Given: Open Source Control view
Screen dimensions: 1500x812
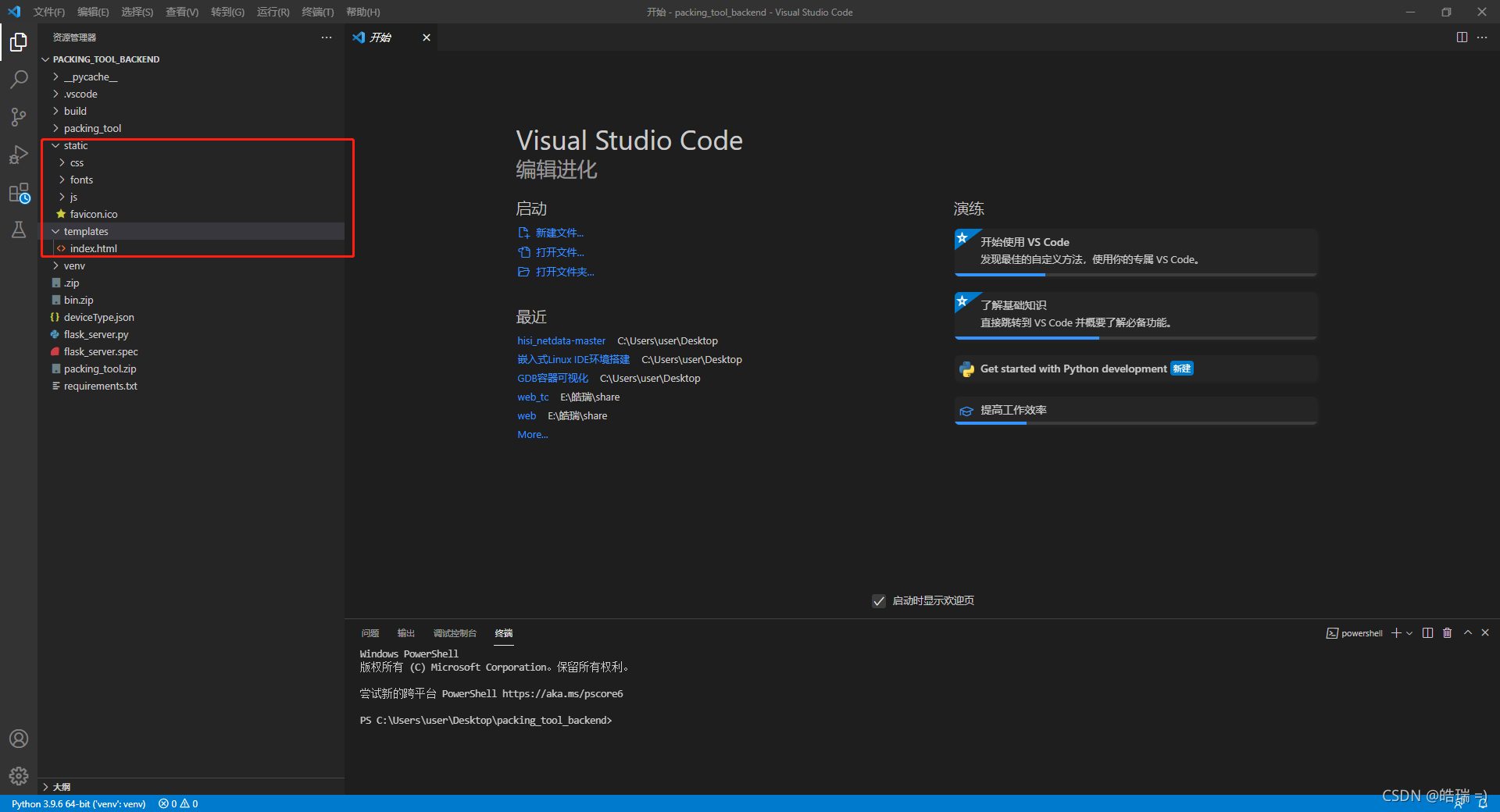Looking at the screenshot, I should point(19,117).
